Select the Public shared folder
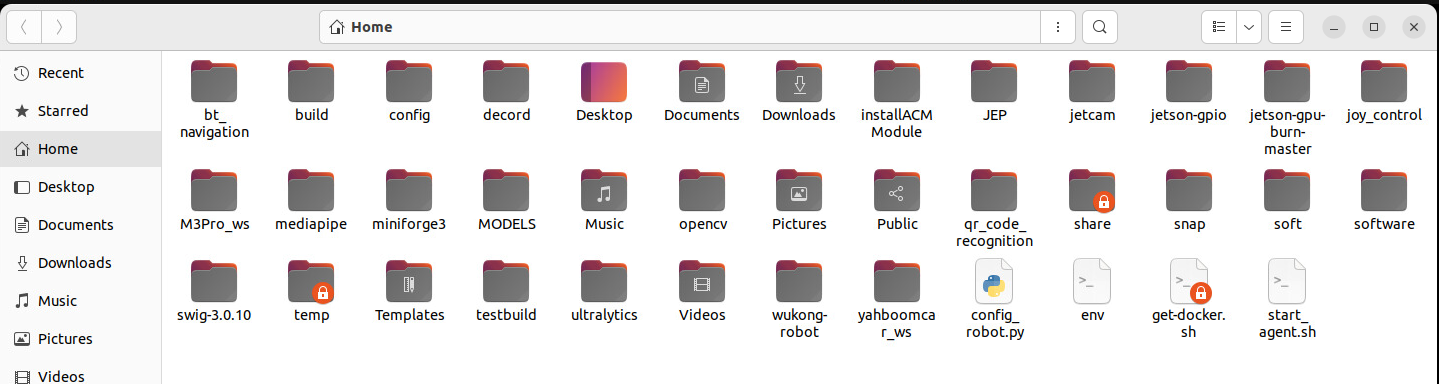 (897, 191)
